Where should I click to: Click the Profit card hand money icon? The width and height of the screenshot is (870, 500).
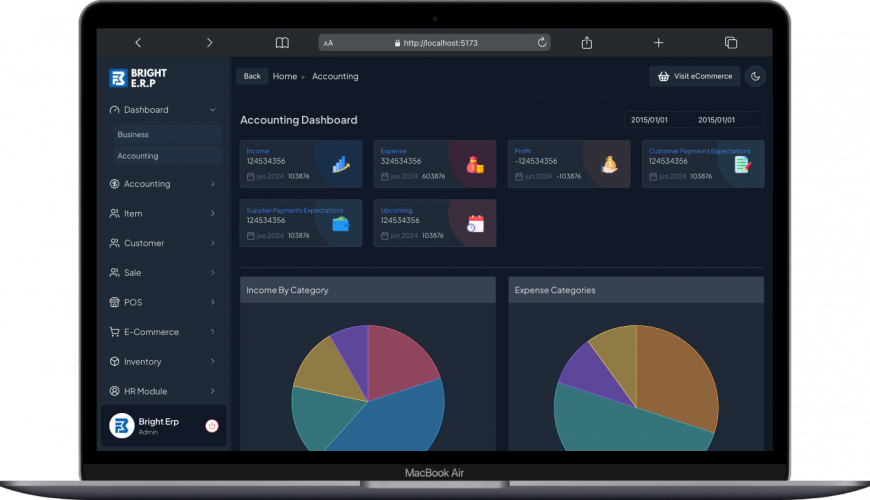click(x=609, y=164)
